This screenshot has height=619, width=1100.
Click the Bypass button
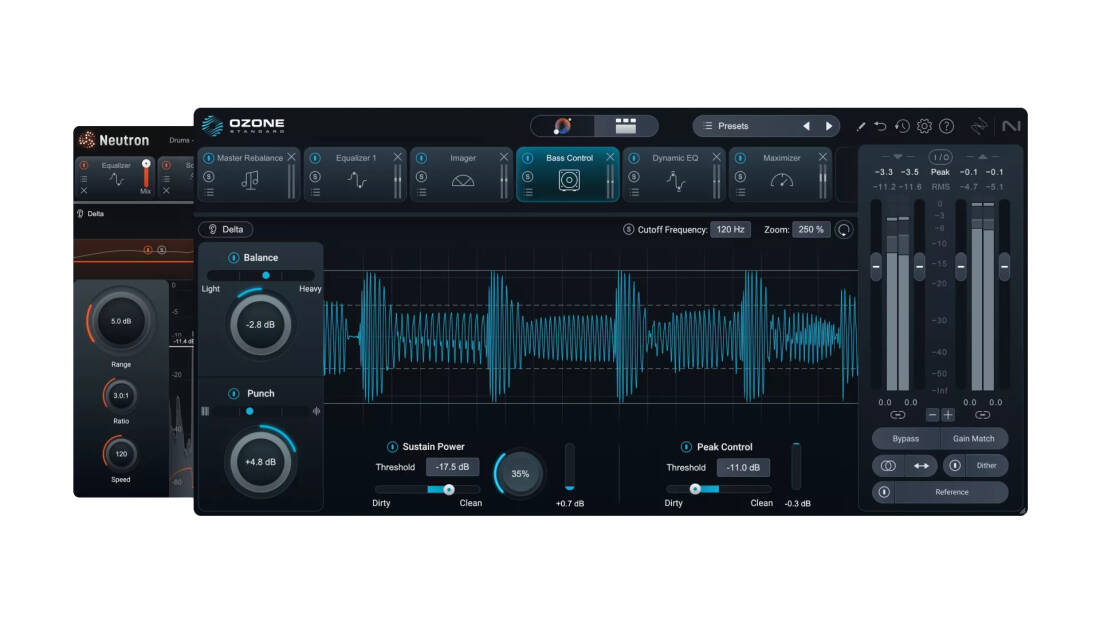[x=904, y=438]
